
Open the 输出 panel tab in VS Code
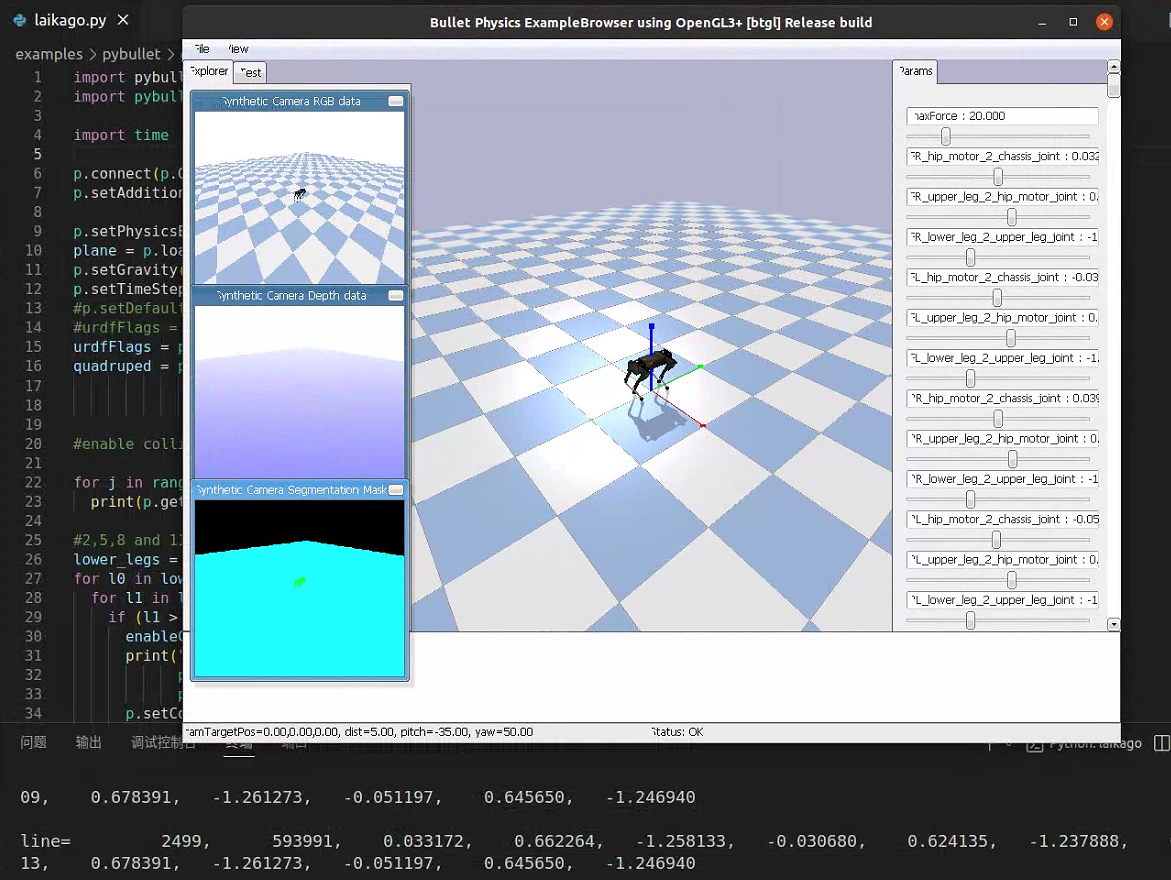(89, 742)
